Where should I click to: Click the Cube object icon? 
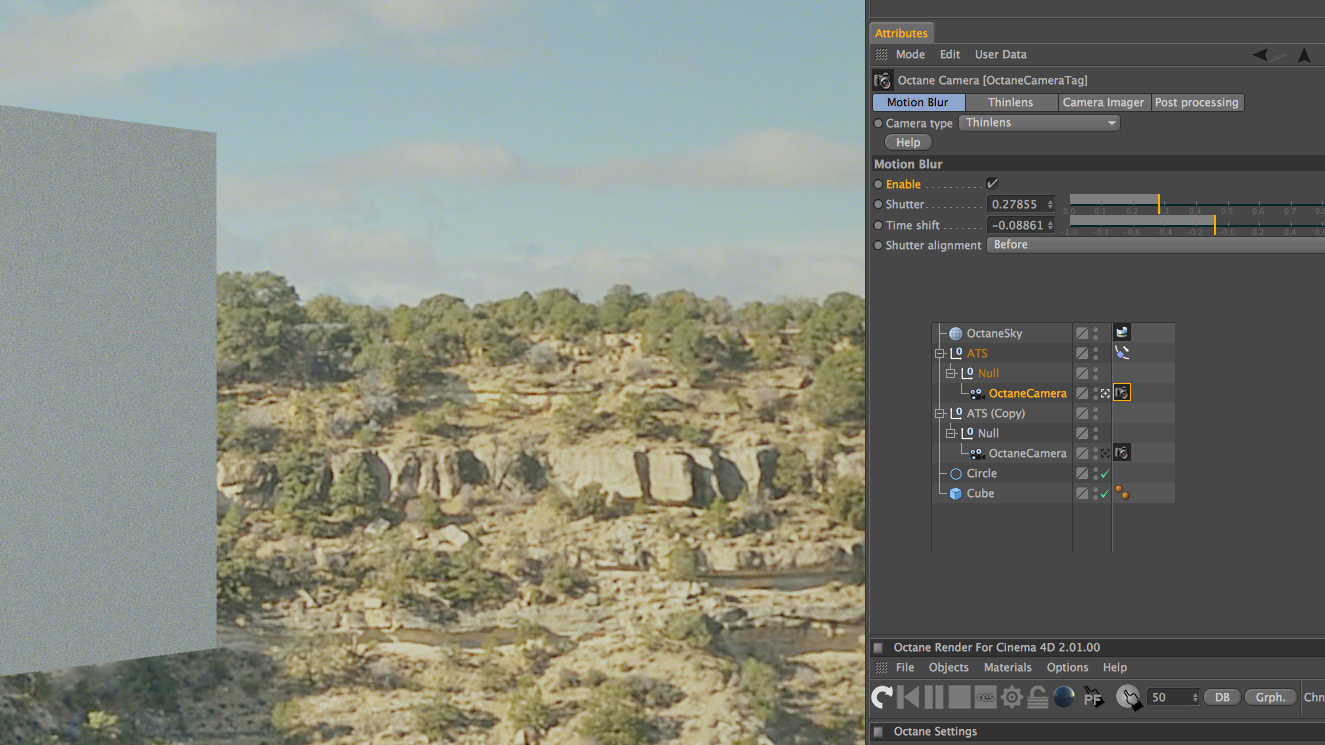click(x=955, y=493)
